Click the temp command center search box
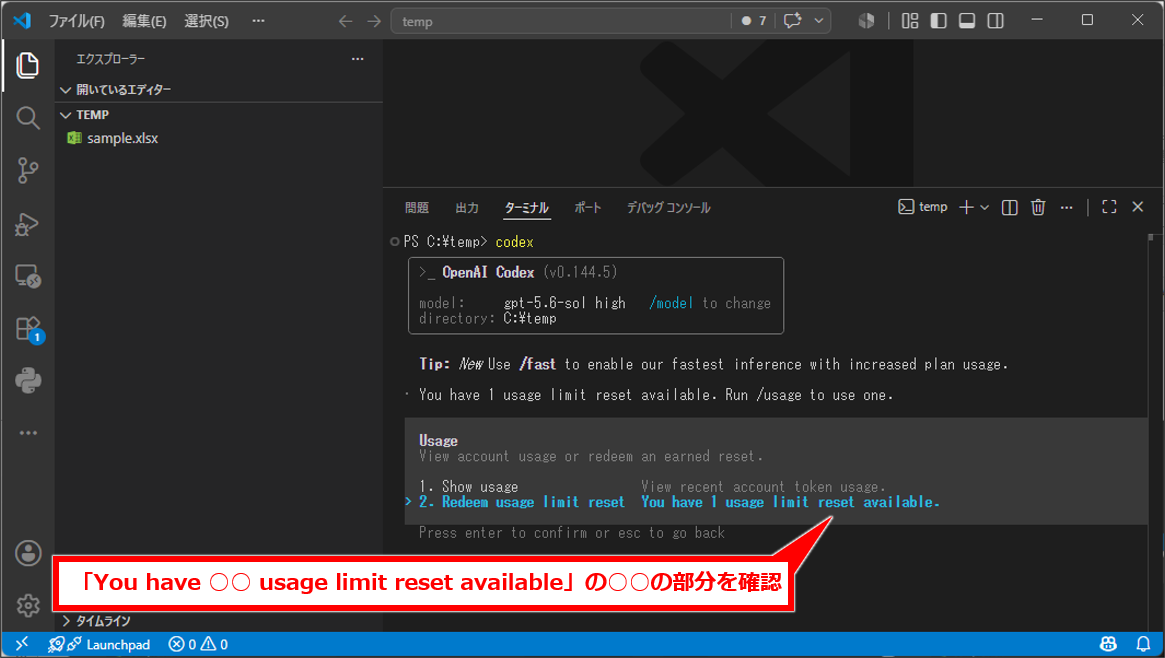1165x658 pixels. [561, 21]
